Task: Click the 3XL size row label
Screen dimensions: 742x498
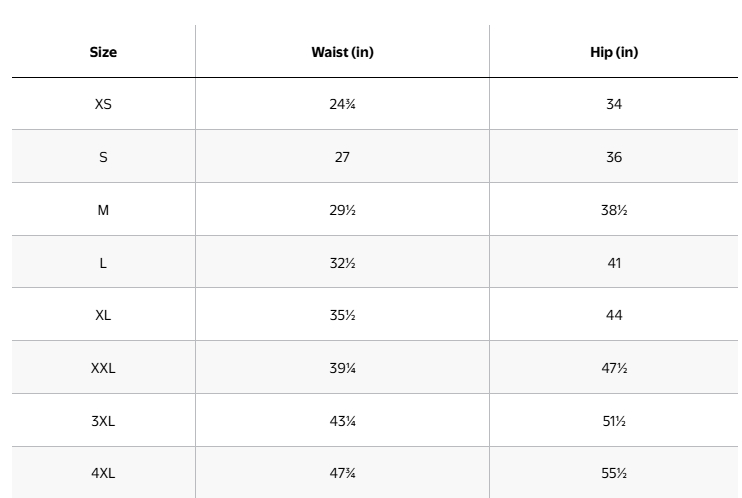Action: click(103, 421)
